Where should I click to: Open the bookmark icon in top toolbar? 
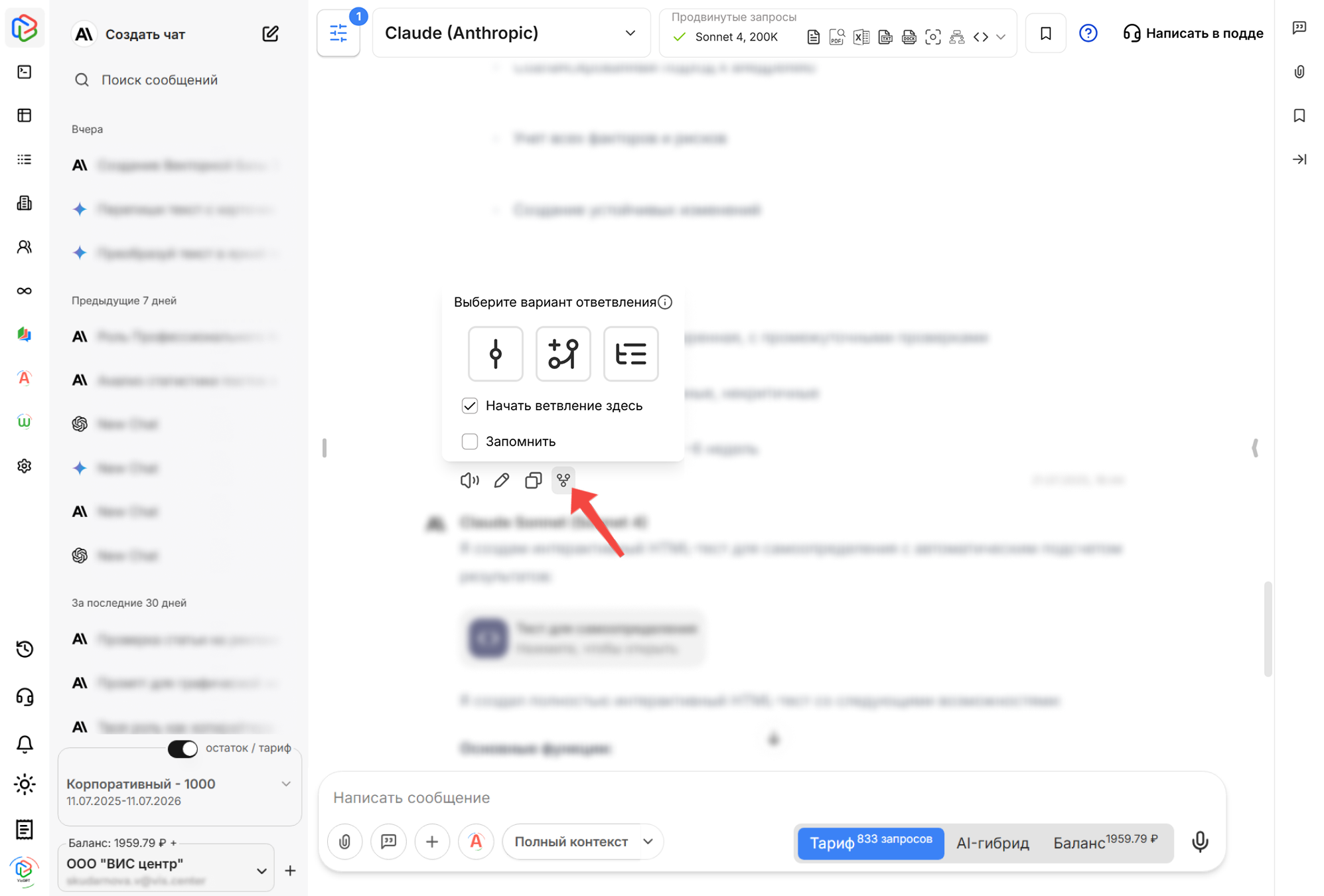[1045, 33]
